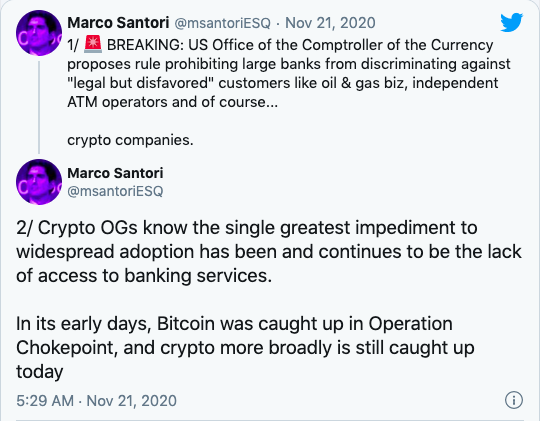Open Marco Santori name in first tweet

[118, 23]
